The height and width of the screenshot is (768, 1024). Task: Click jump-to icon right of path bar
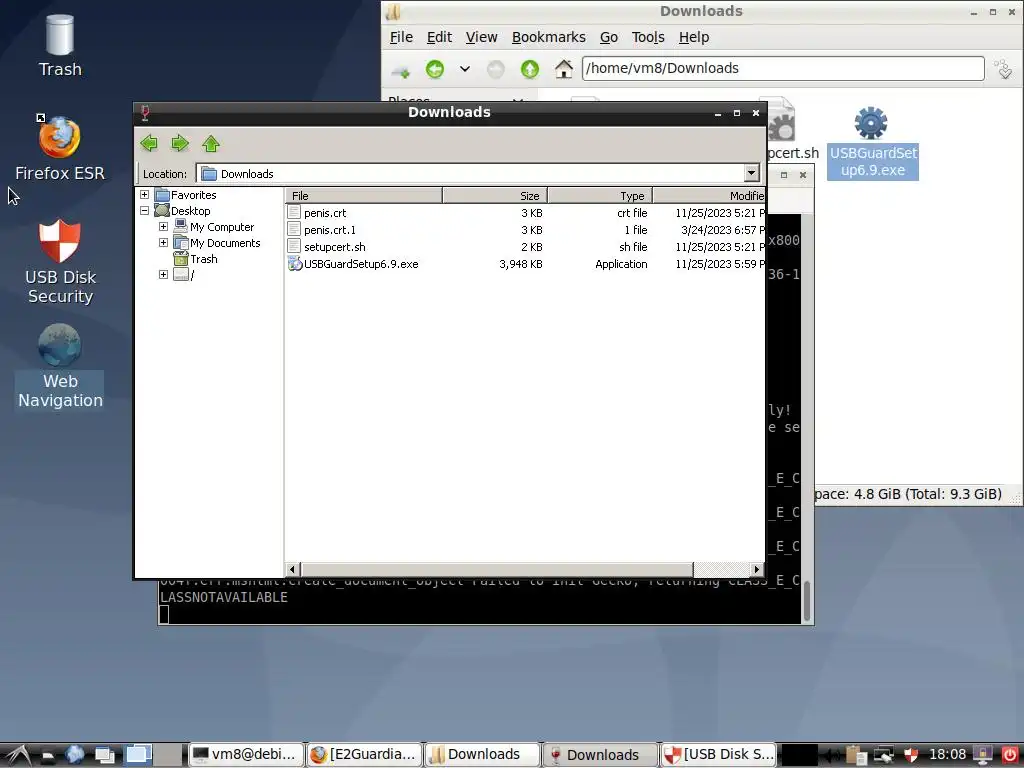click(1004, 69)
